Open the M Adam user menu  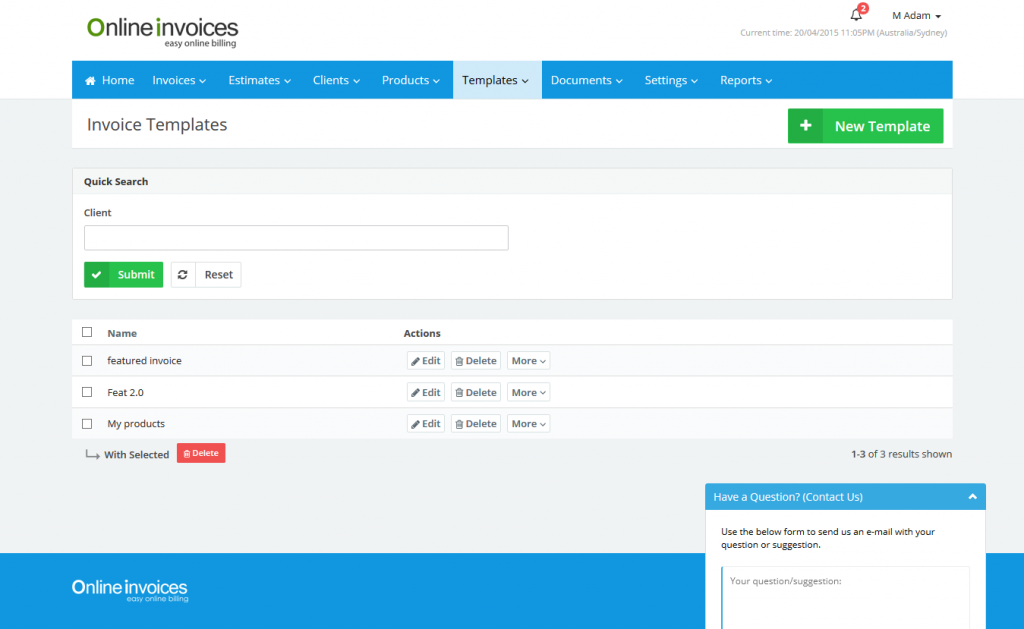[x=916, y=16]
